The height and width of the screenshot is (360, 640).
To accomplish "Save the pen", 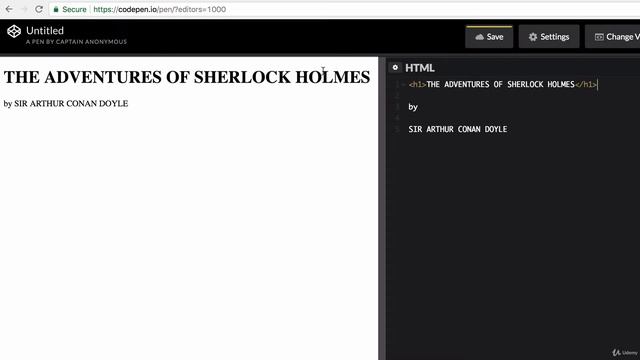I will coord(489,37).
